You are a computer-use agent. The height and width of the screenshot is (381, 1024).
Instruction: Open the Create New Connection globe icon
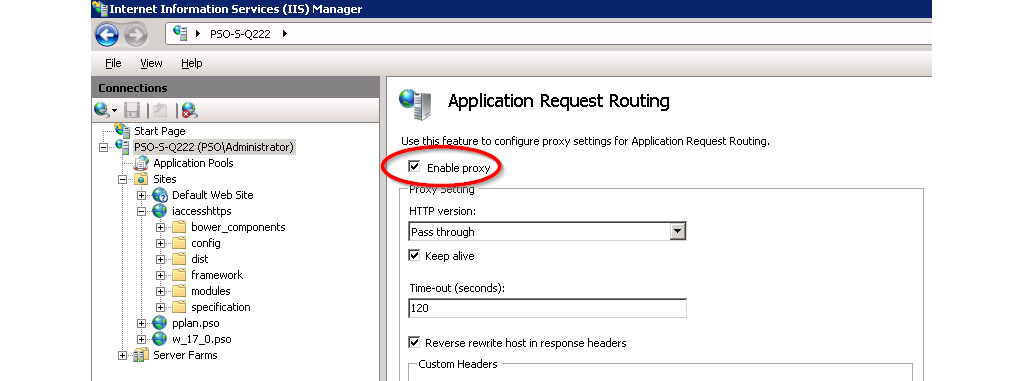(x=102, y=110)
